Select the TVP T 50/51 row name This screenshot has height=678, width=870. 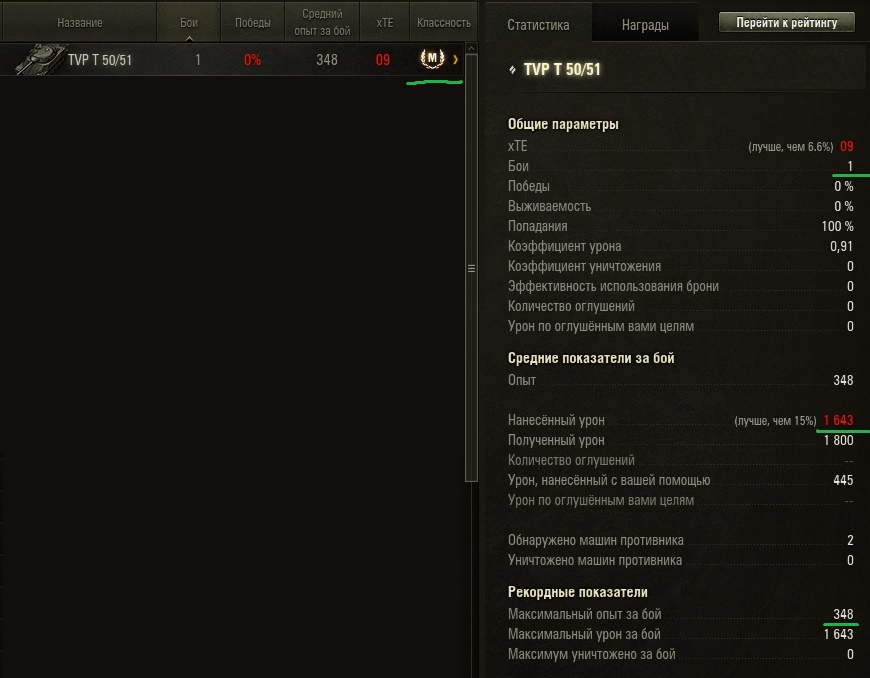pos(100,59)
